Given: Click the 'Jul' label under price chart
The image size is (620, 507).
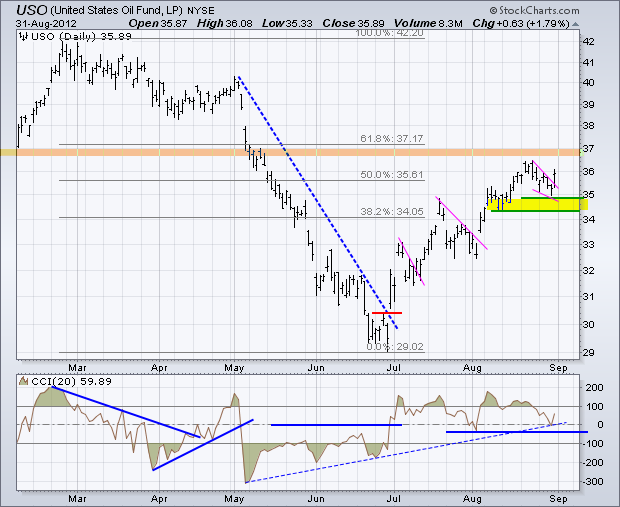Looking at the screenshot, I should 394,368.
